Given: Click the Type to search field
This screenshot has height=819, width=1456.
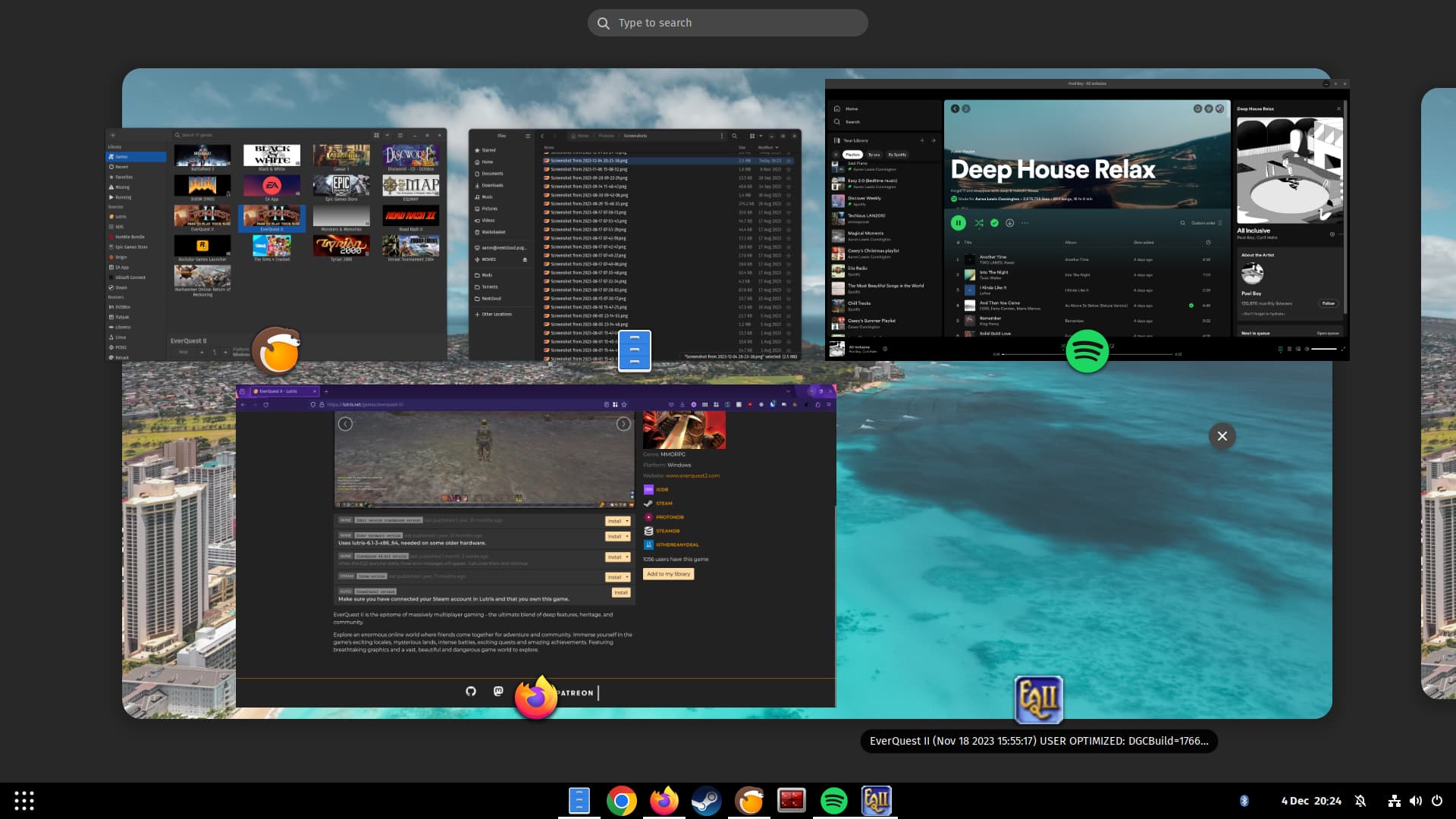Looking at the screenshot, I should 727,23.
